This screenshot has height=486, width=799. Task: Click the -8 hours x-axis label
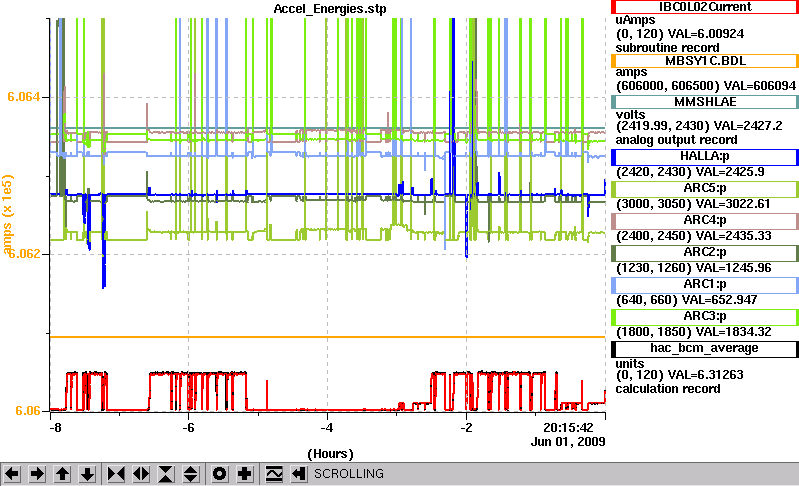[55, 428]
